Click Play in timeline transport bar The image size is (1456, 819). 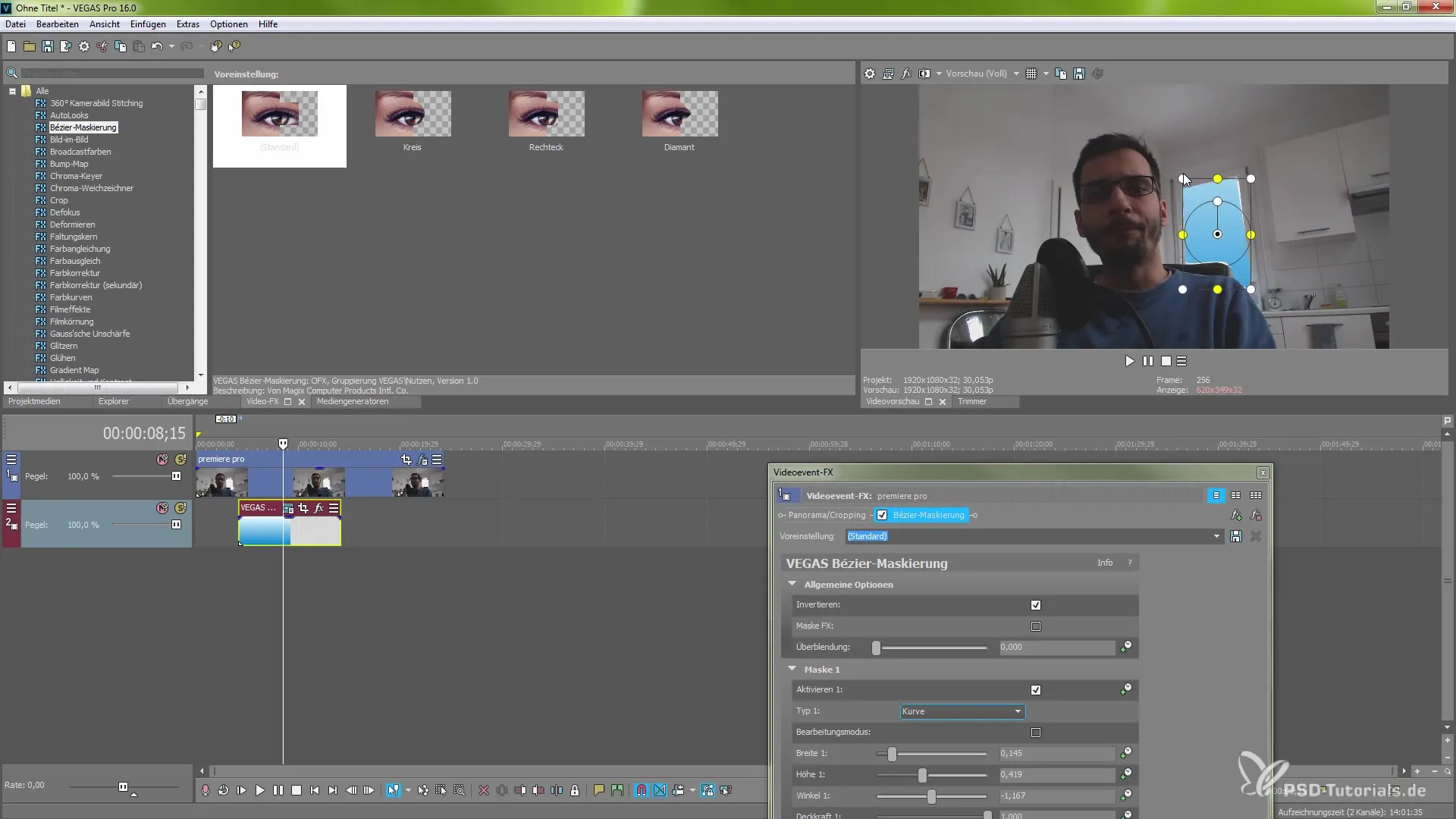click(x=259, y=790)
